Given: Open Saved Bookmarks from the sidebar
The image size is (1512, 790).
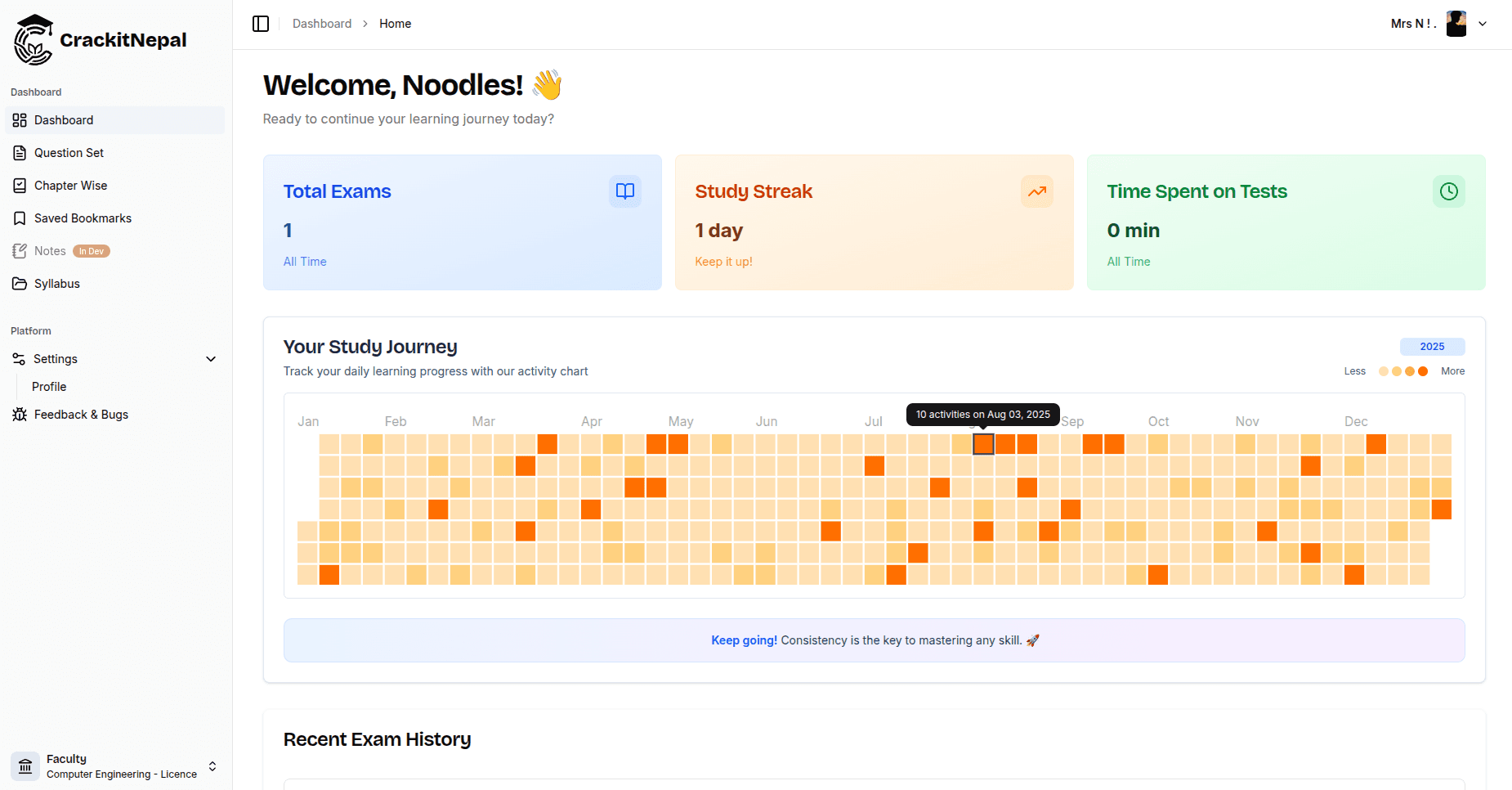Looking at the screenshot, I should (83, 218).
